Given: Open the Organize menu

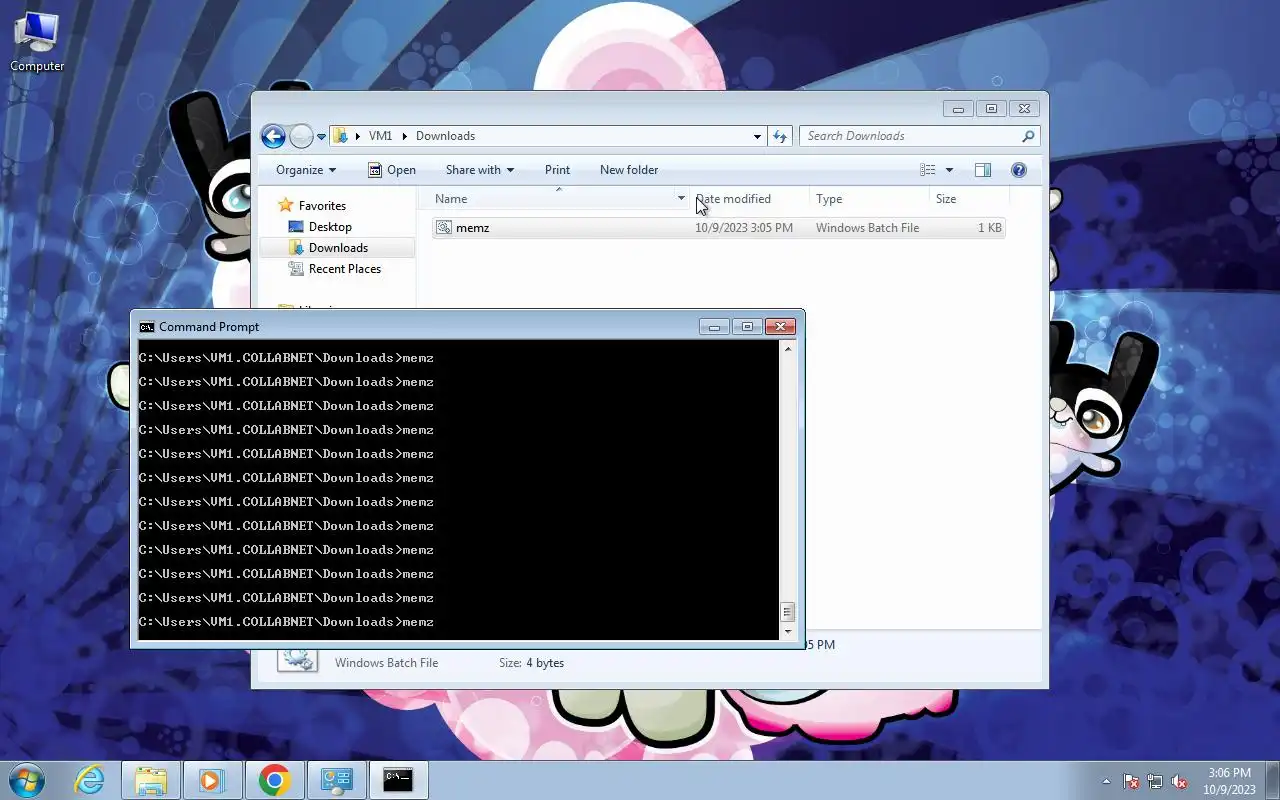Looking at the screenshot, I should (306, 170).
